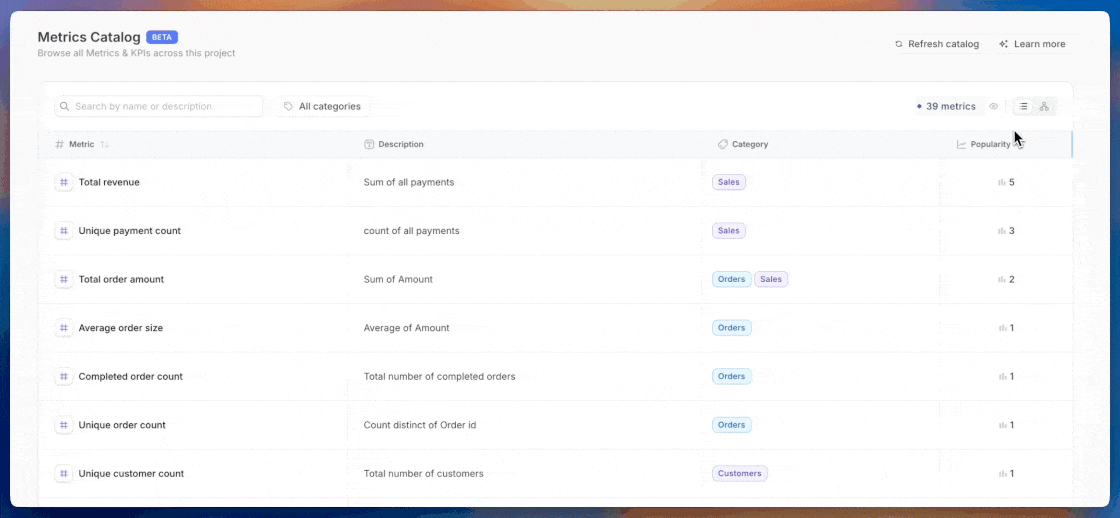
Task: Open the All categories filter dropdown
Action: tap(322, 106)
